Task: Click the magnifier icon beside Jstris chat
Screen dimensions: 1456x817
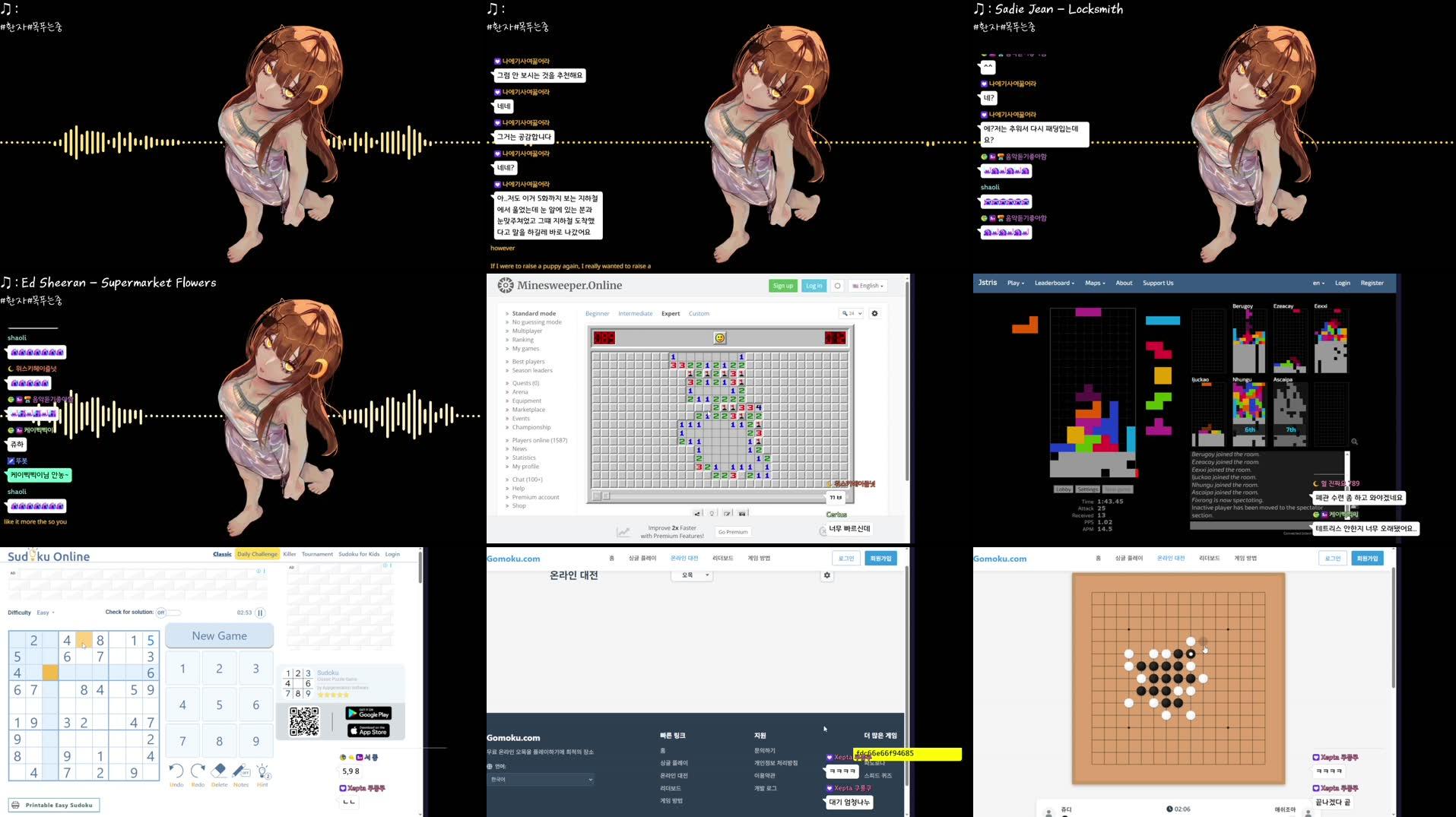Action: click(x=1354, y=441)
